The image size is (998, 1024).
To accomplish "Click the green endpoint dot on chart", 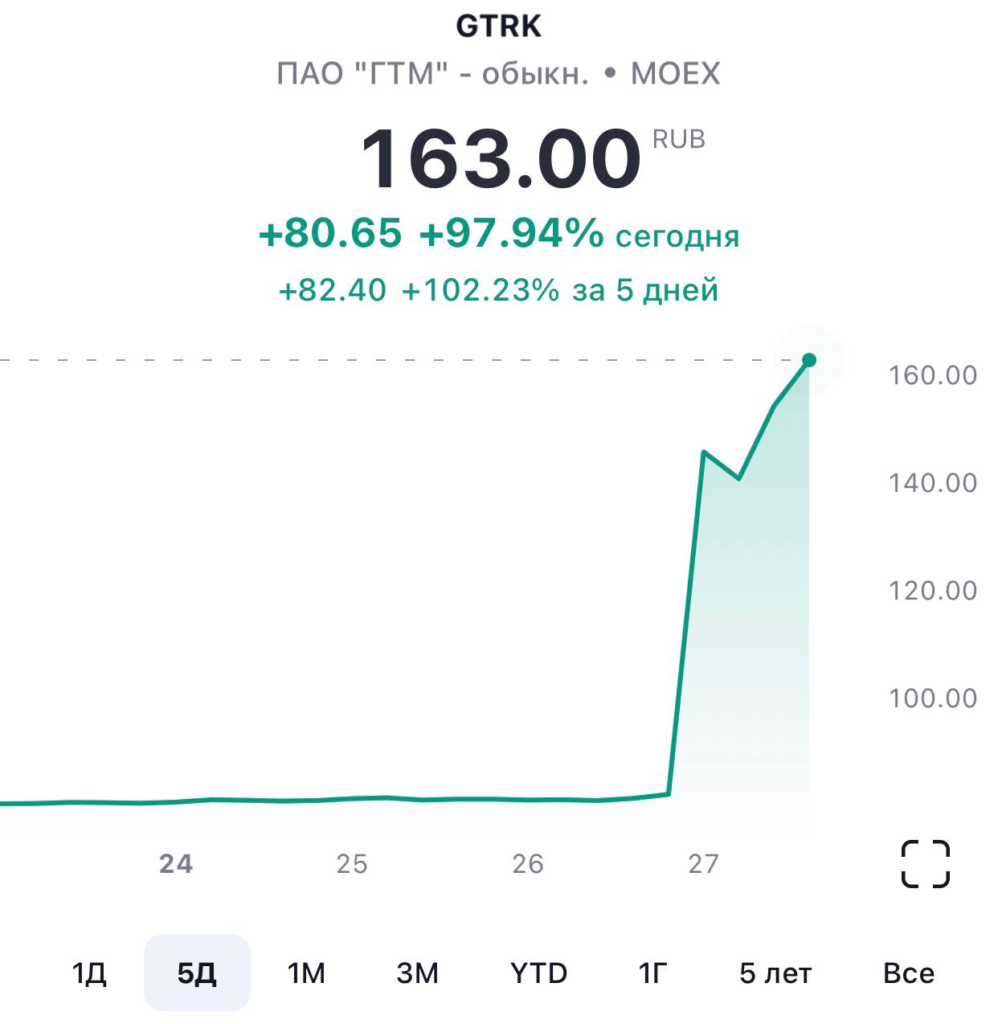I will (809, 360).
